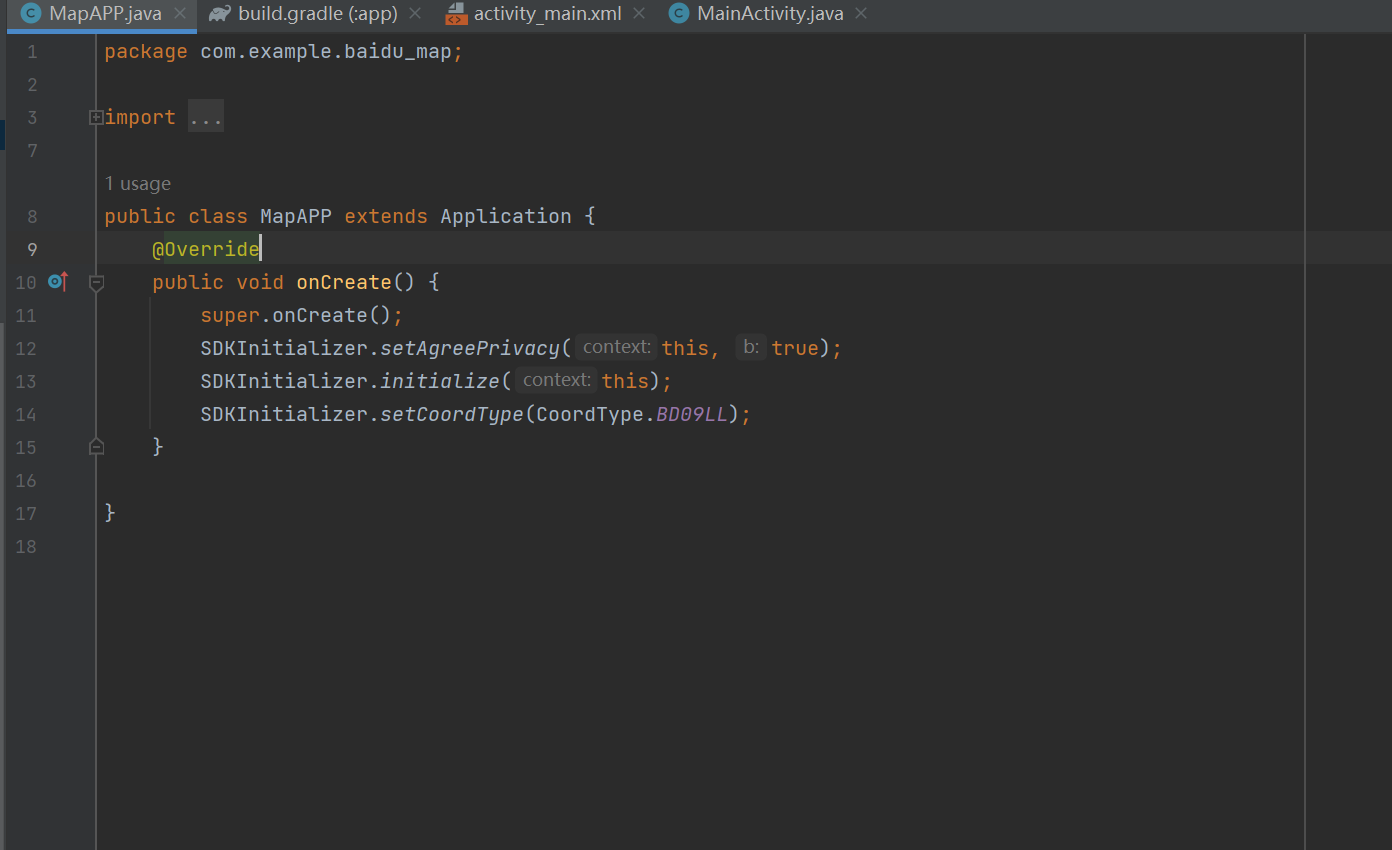This screenshot has width=1392, height=850.
Task: Click line number 8 in the gutter
Action: pos(32,216)
